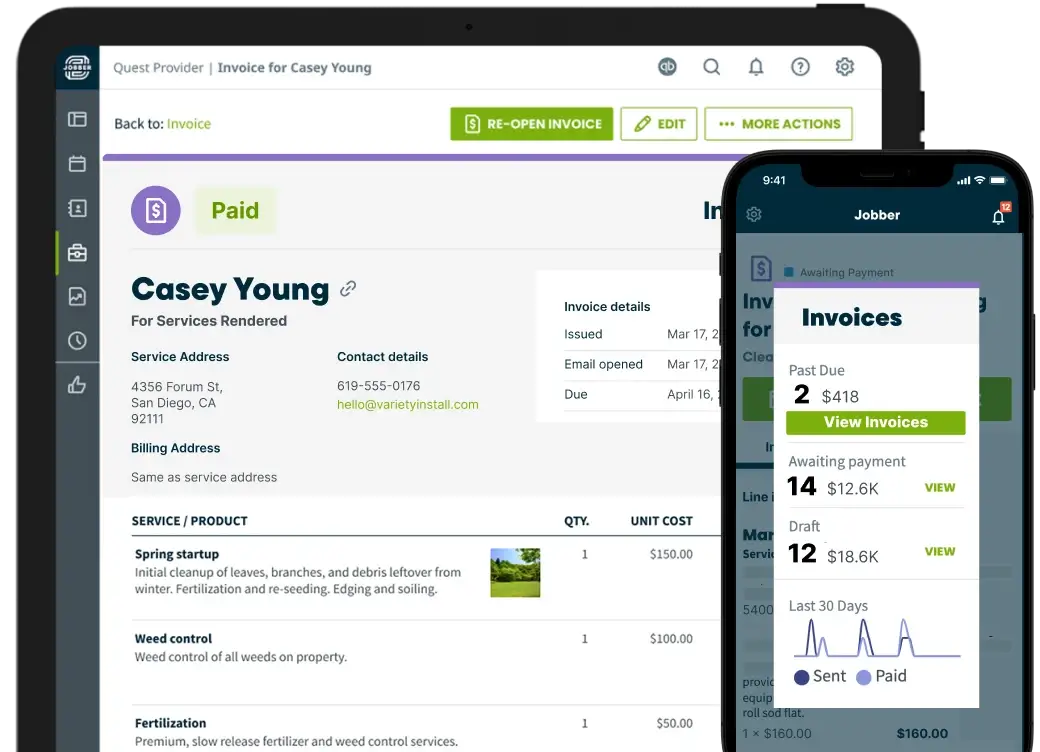The width and height of the screenshot is (1040, 752).
Task: Click the Email opened row label
Action: click(604, 364)
